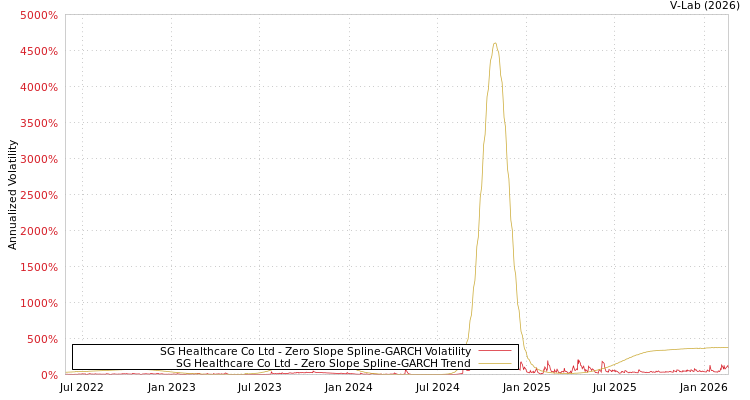
Task: Click the 0% y-axis label
Action: [48, 375]
